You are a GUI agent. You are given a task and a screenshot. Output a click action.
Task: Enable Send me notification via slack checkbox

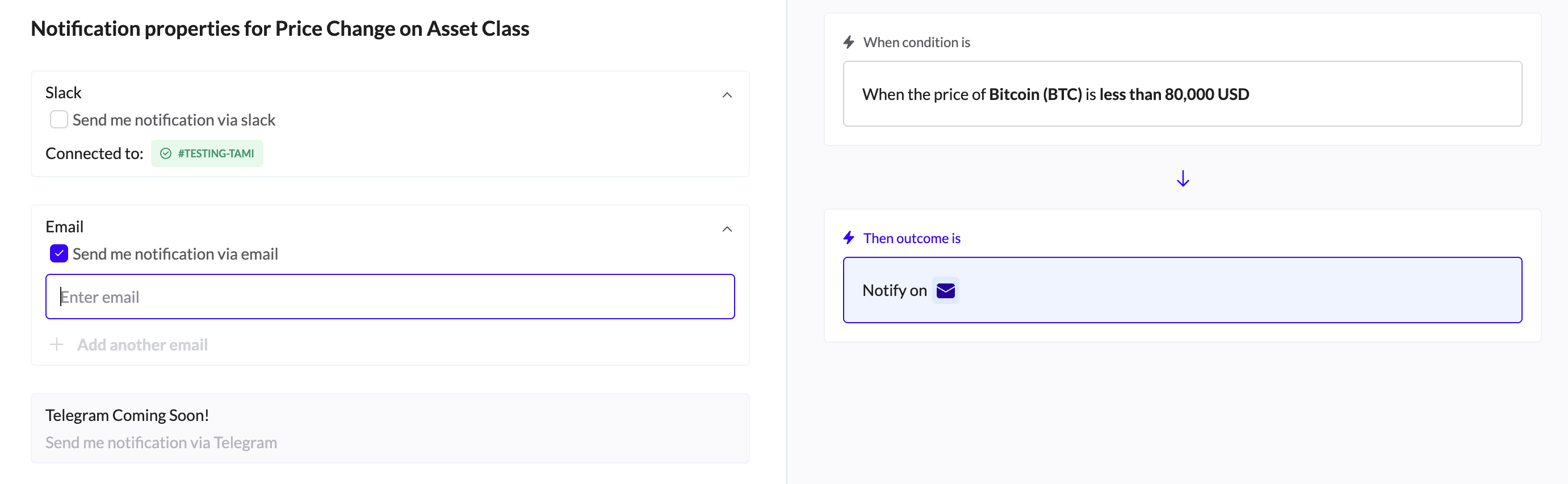[59, 119]
